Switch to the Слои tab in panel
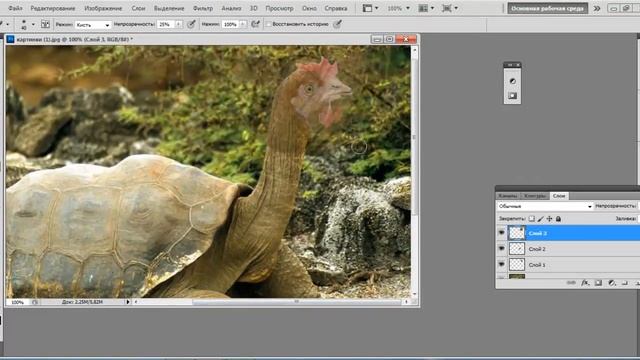This screenshot has width=640, height=360. [x=559, y=196]
